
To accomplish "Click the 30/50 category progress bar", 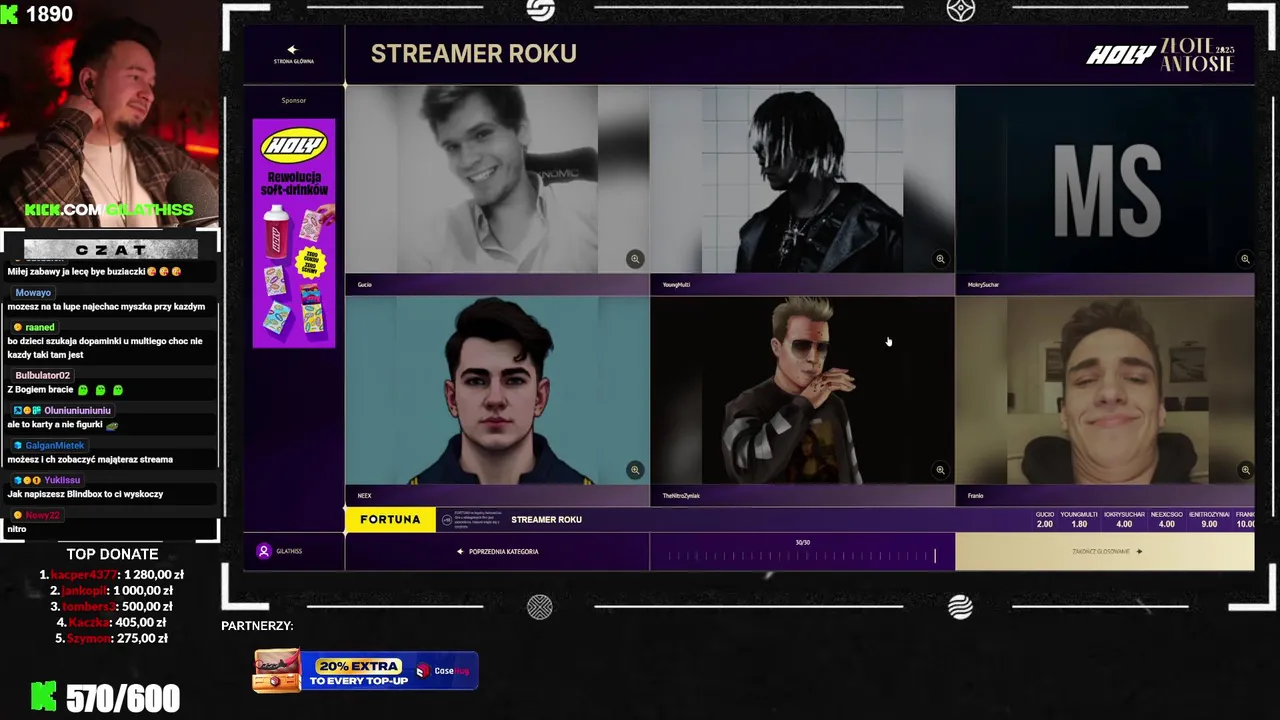I will 802,552.
